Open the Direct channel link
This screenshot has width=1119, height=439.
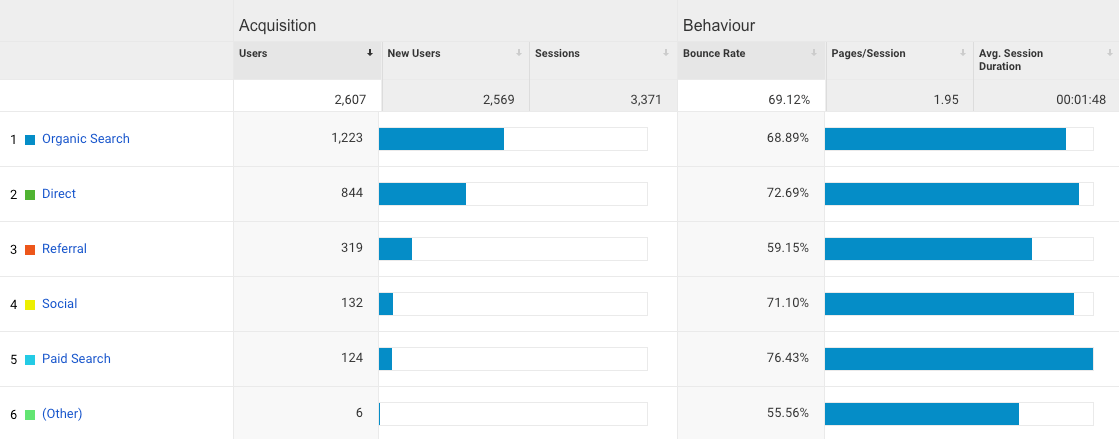(59, 193)
